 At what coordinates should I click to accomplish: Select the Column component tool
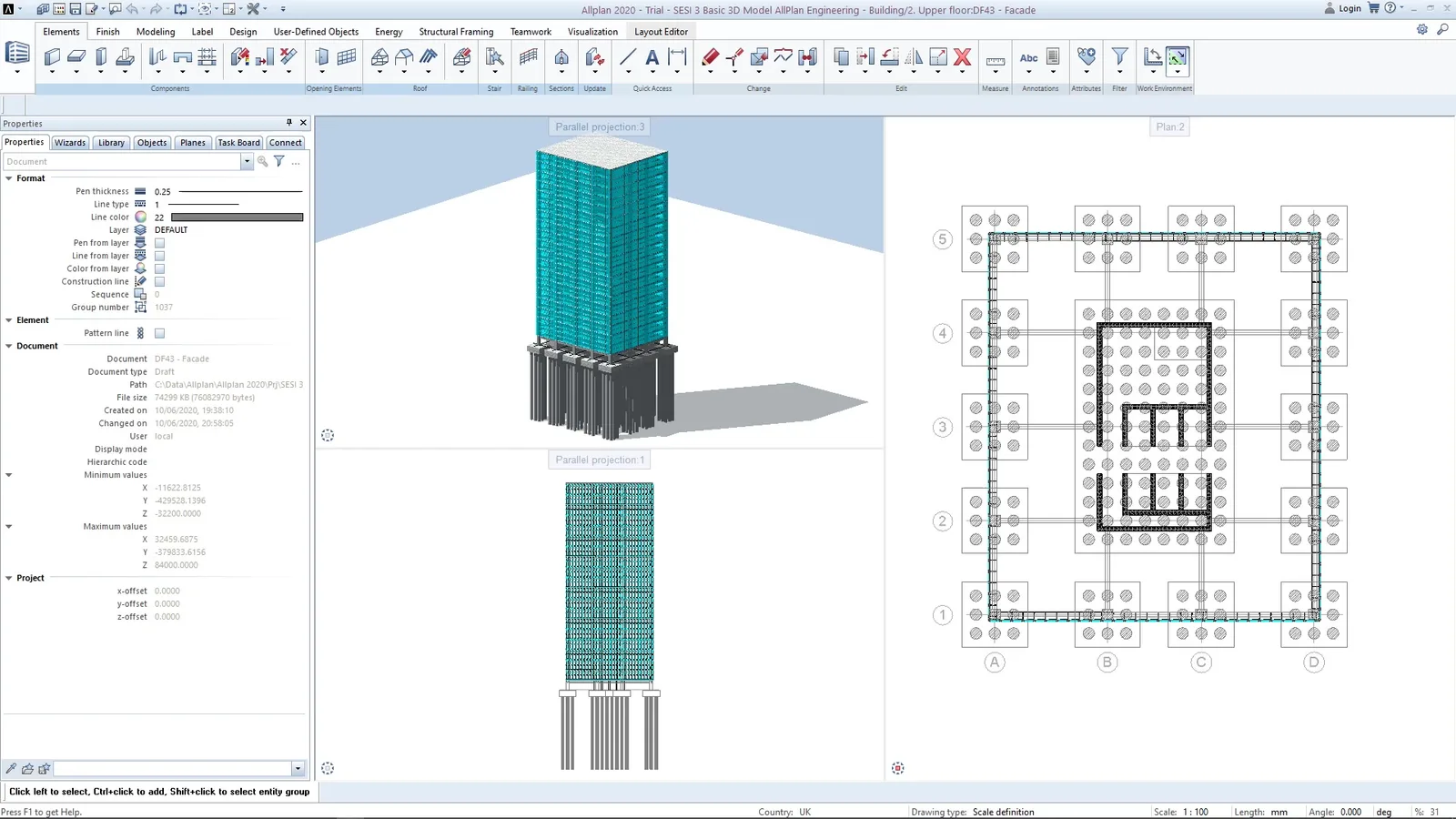(101, 57)
